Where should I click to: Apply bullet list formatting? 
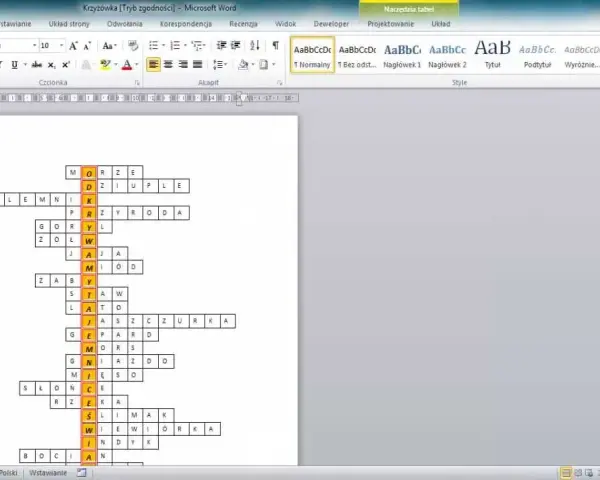click(x=153, y=46)
